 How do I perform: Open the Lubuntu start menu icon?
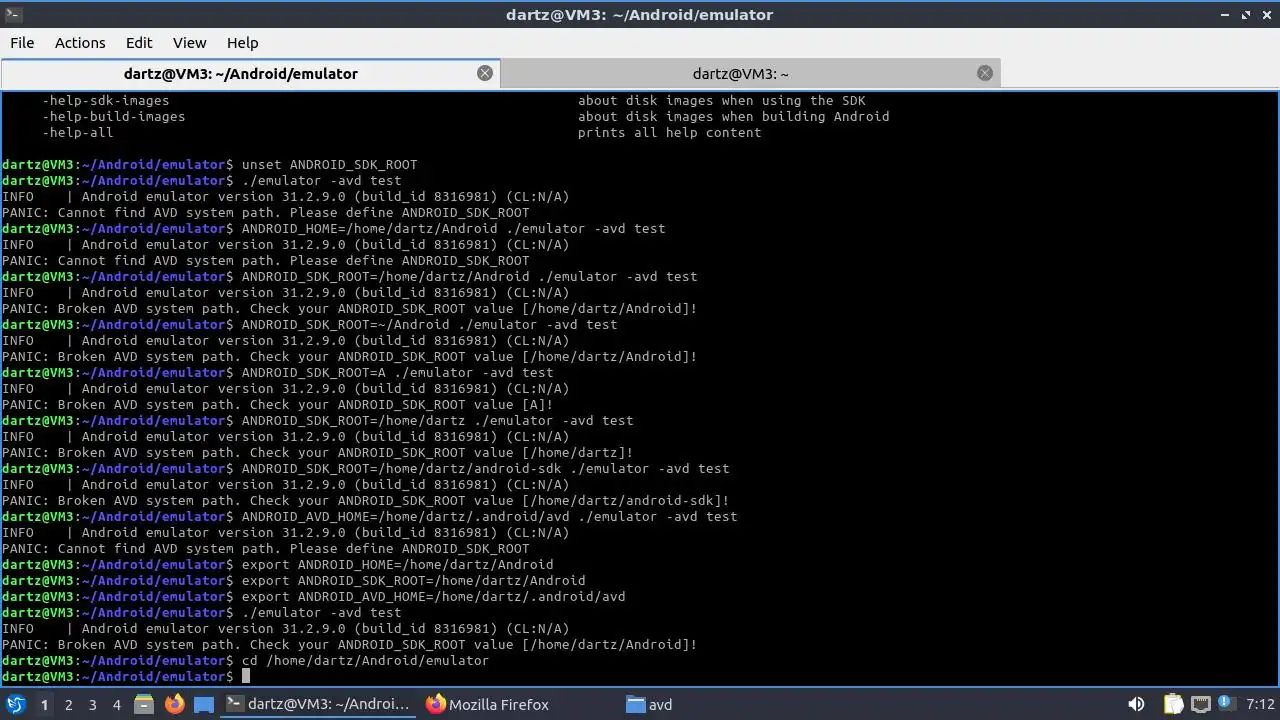tap(15, 704)
